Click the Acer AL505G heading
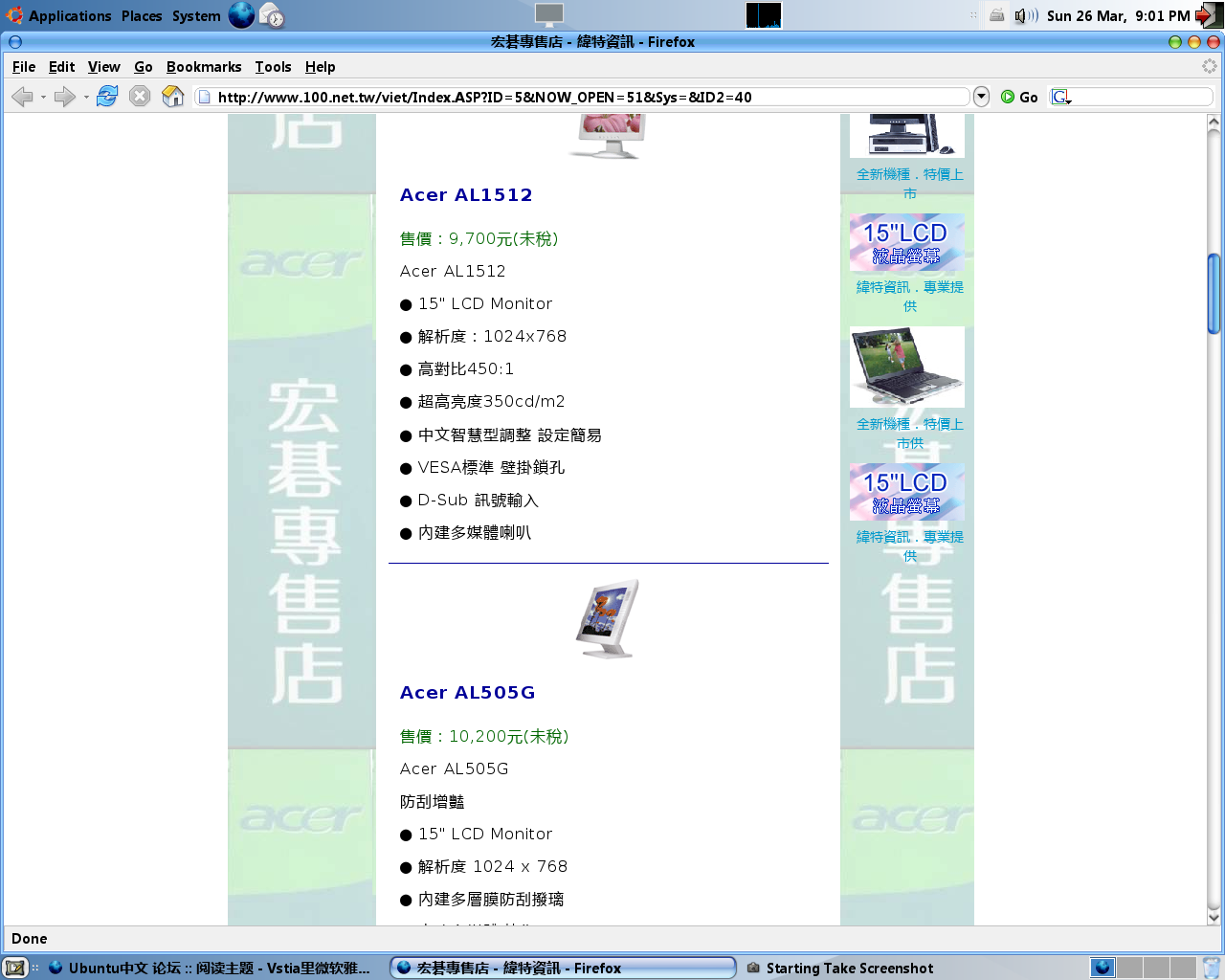 tap(467, 693)
